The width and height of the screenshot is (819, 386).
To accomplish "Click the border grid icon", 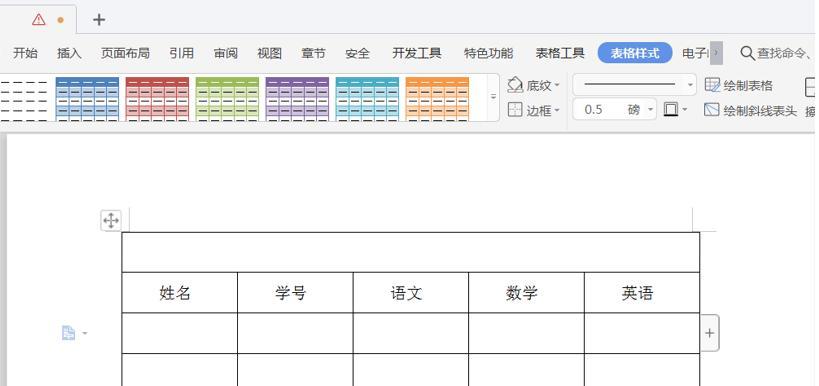I will coord(515,110).
